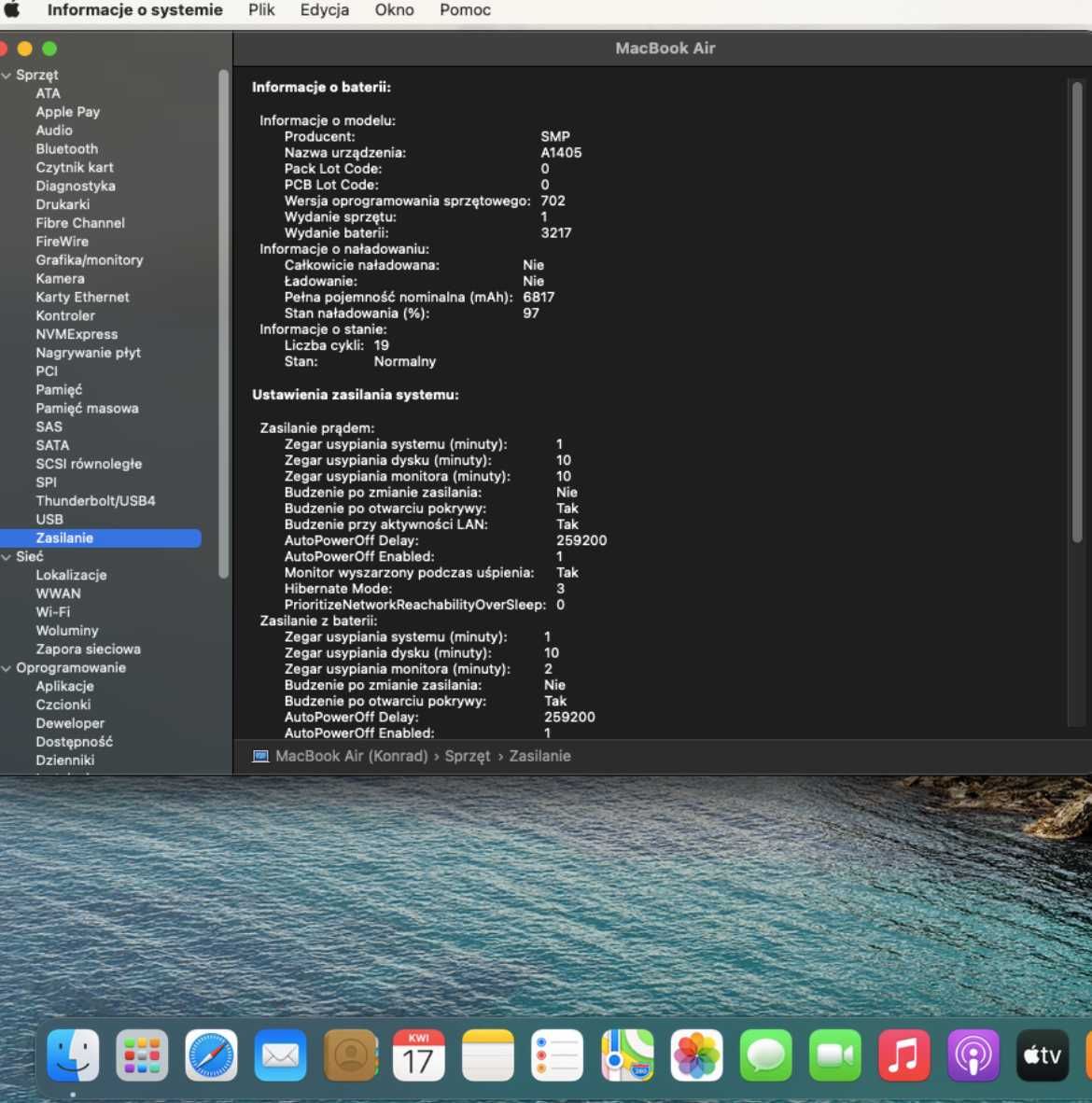This screenshot has height=1103, width=1092.
Task: Launch Maps from the Dock
Action: (x=627, y=1055)
